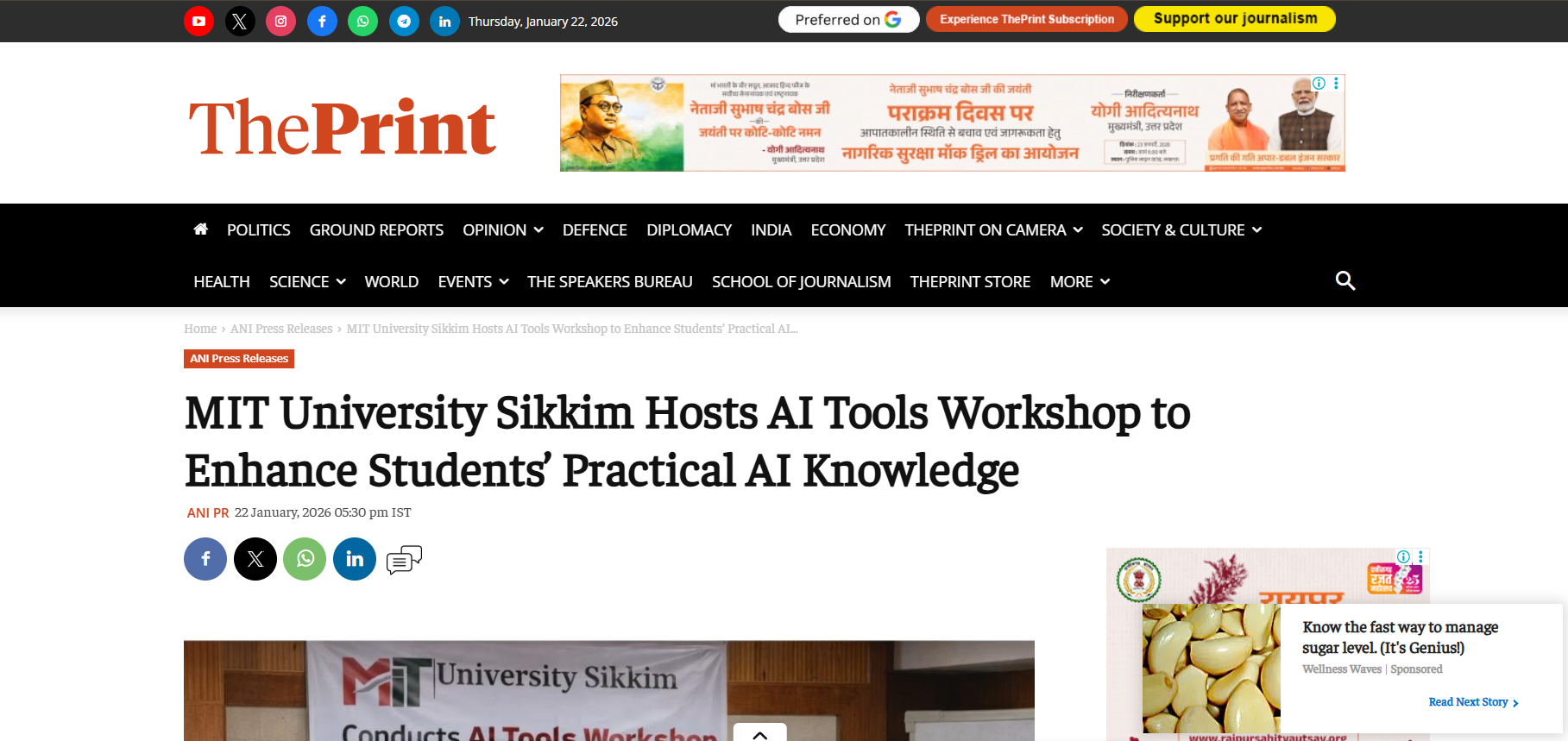
Task: Expand the More menu
Action: click(x=1080, y=282)
